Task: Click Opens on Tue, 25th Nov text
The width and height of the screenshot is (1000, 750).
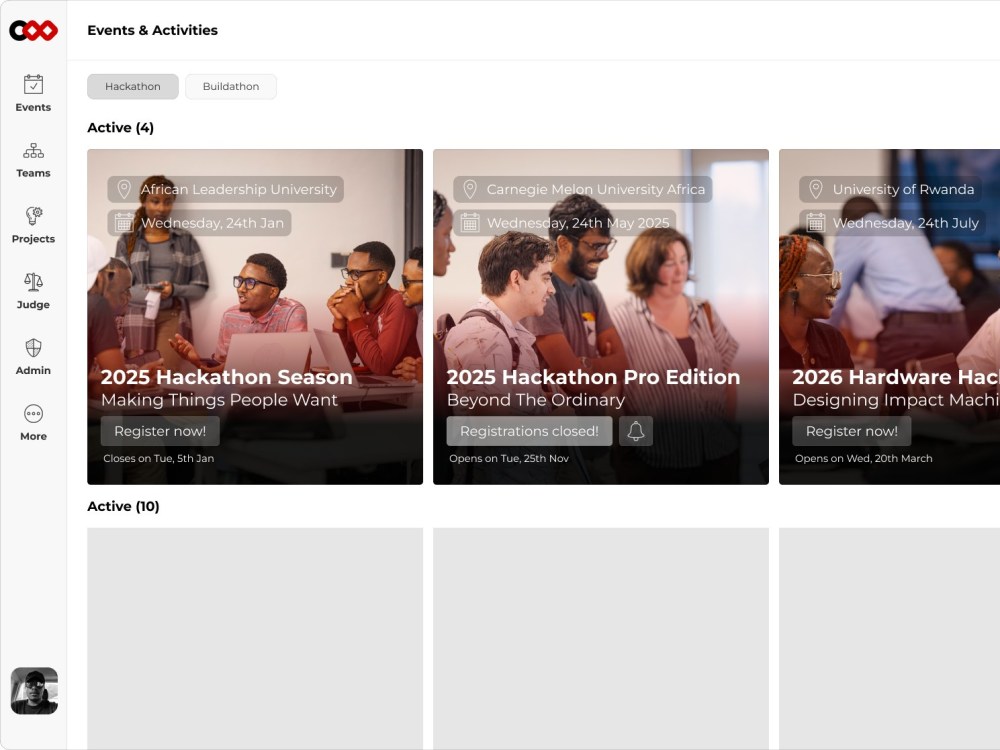Action: (508, 459)
